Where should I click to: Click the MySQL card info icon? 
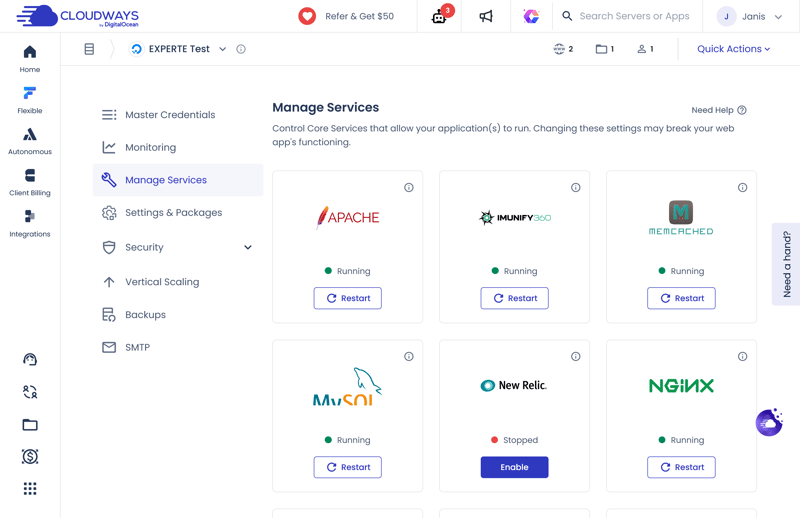pos(409,357)
